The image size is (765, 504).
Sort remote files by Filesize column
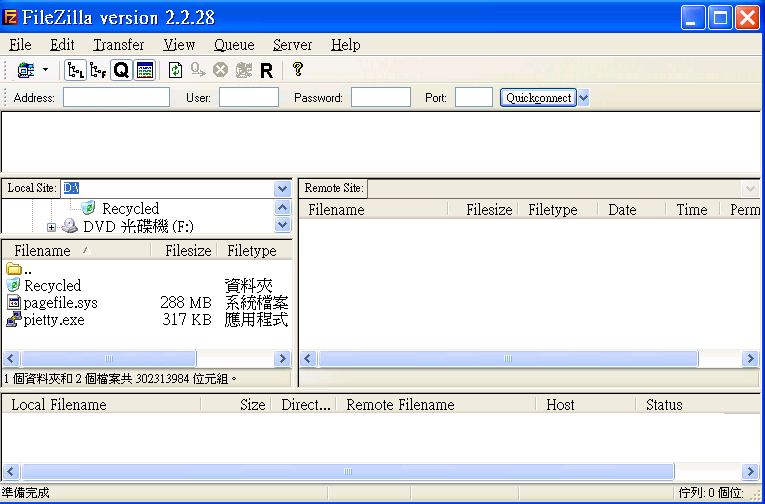pyautogui.click(x=483, y=210)
